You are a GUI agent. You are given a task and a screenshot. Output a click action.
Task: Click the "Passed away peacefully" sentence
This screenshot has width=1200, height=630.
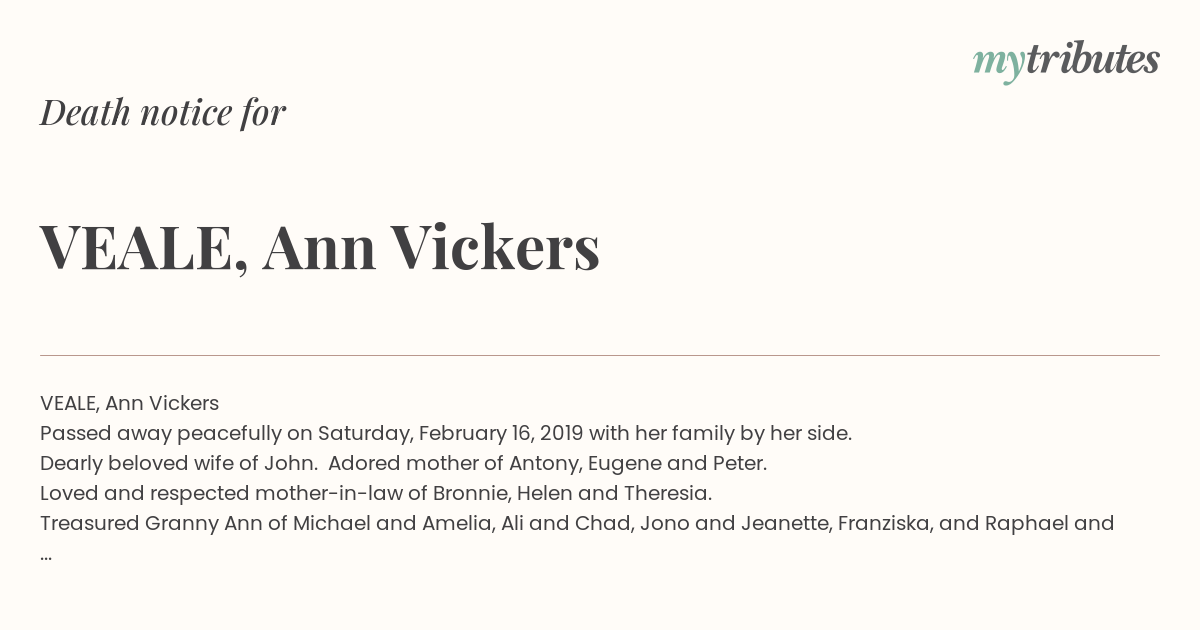(446, 433)
